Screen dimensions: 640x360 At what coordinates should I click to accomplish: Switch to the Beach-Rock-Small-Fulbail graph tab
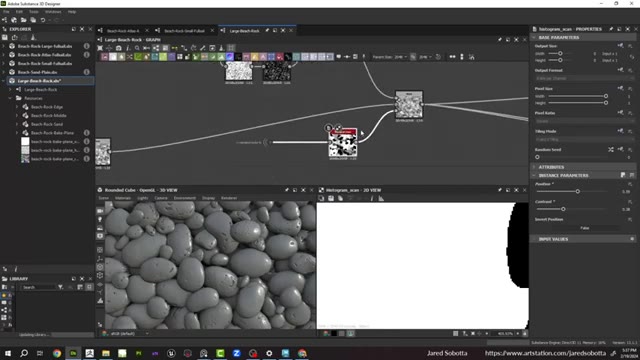184,31
